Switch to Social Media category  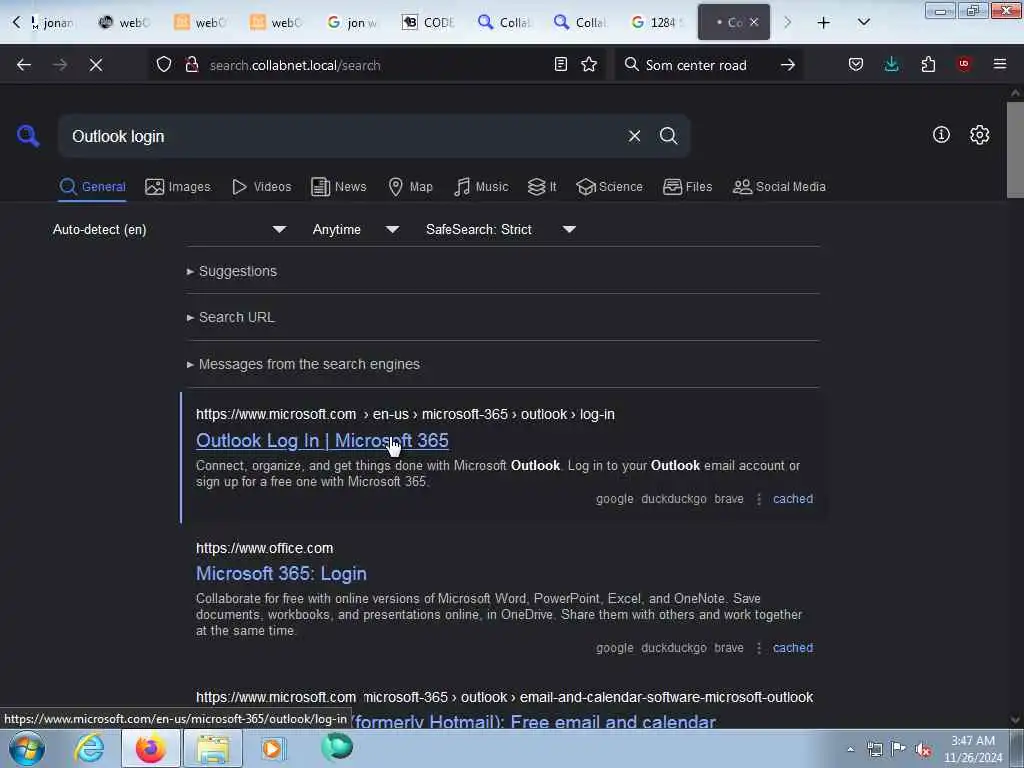(779, 187)
